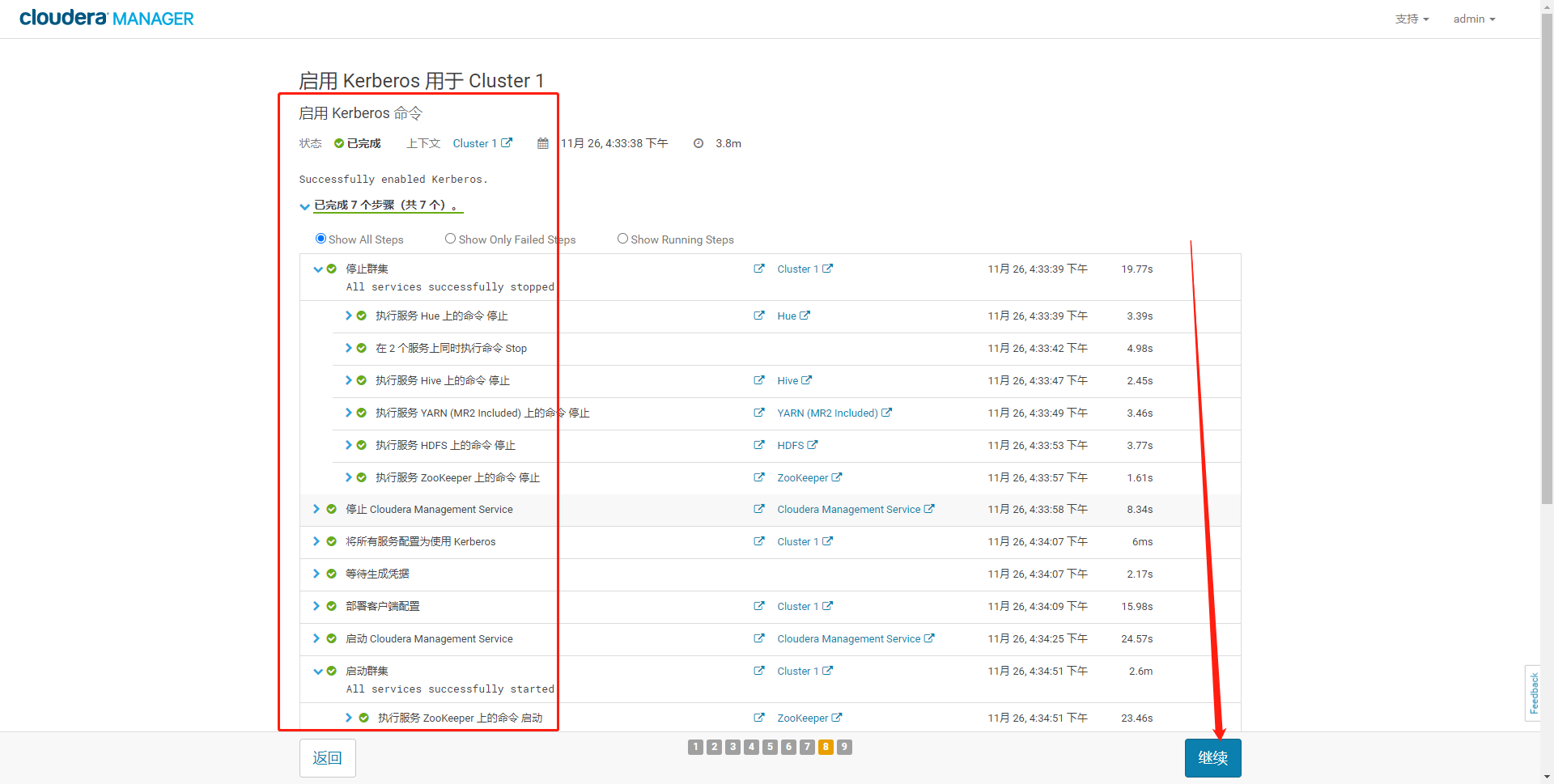Open the Cloudera Manager logo home link
Image resolution: width=1554 pixels, height=784 pixels.
click(106, 18)
